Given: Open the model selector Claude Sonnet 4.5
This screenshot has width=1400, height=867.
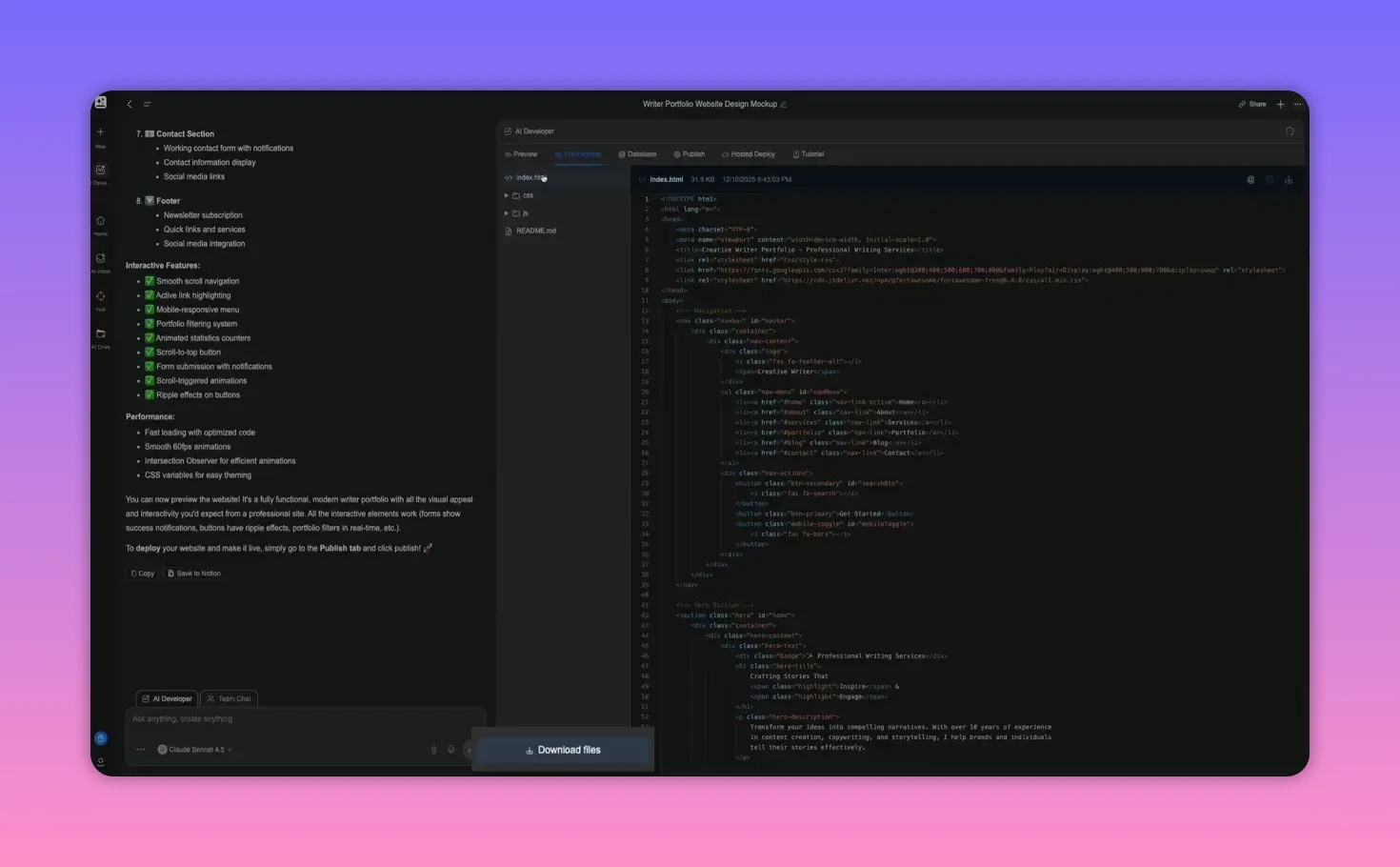Looking at the screenshot, I should click(x=194, y=750).
